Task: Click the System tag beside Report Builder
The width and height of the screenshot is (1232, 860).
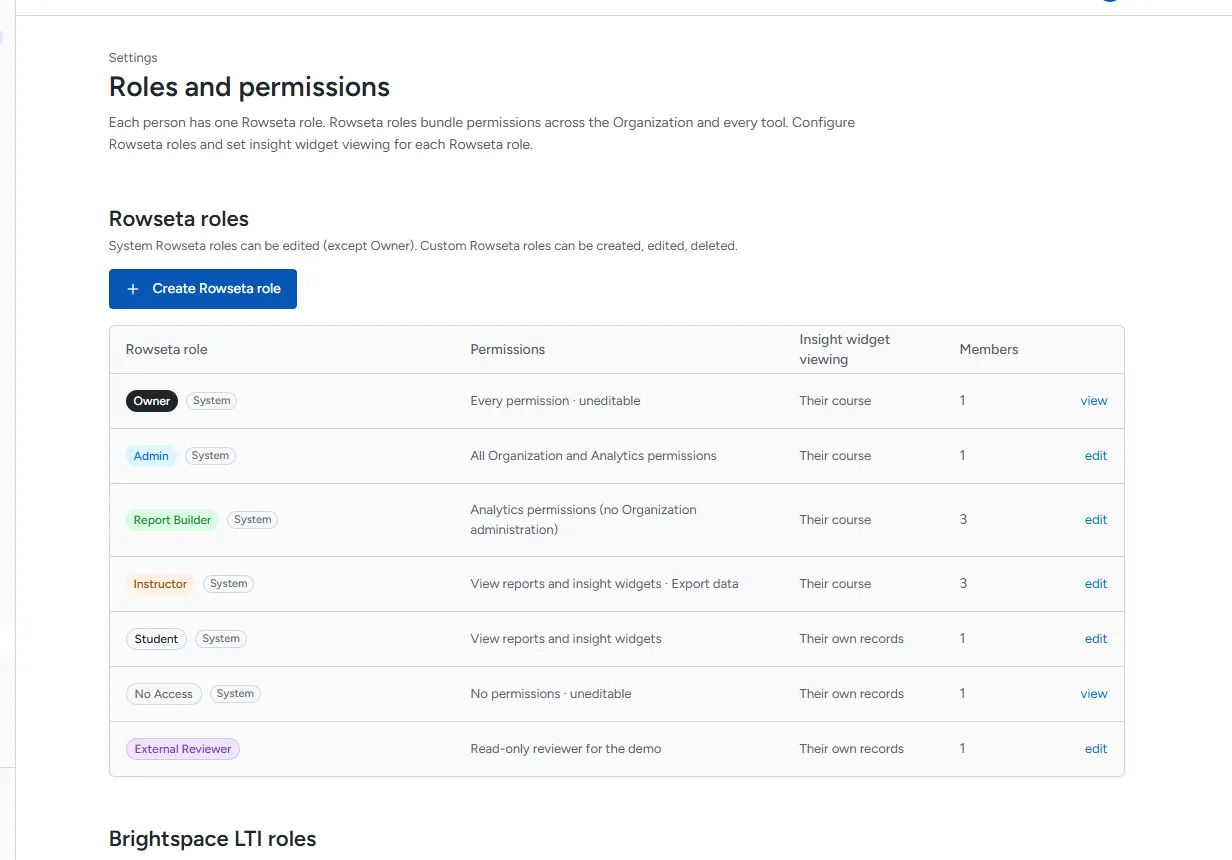Action: coord(252,520)
